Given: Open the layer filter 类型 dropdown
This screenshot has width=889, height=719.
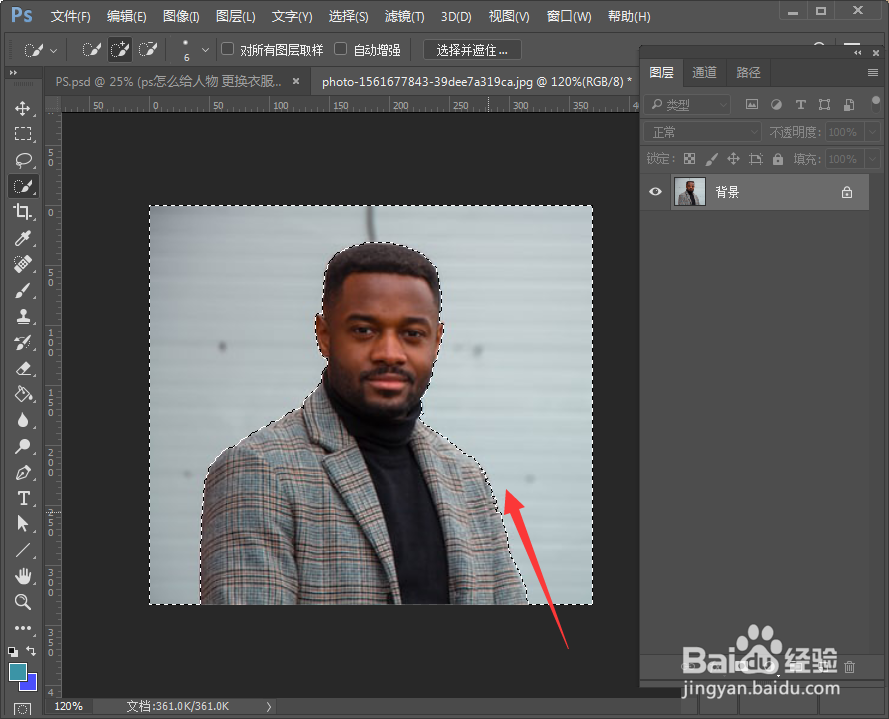Looking at the screenshot, I should coord(687,104).
